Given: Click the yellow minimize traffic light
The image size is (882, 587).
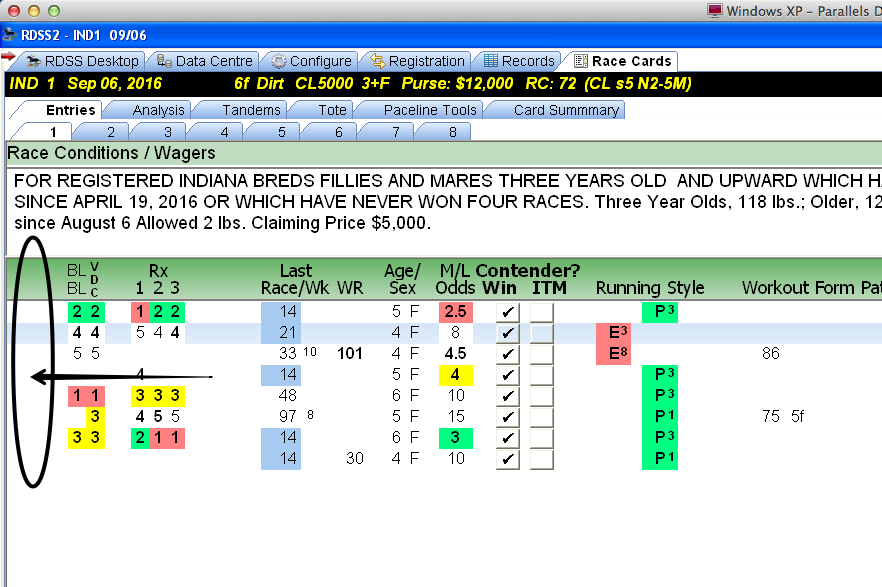Looking at the screenshot, I should pos(34,11).
